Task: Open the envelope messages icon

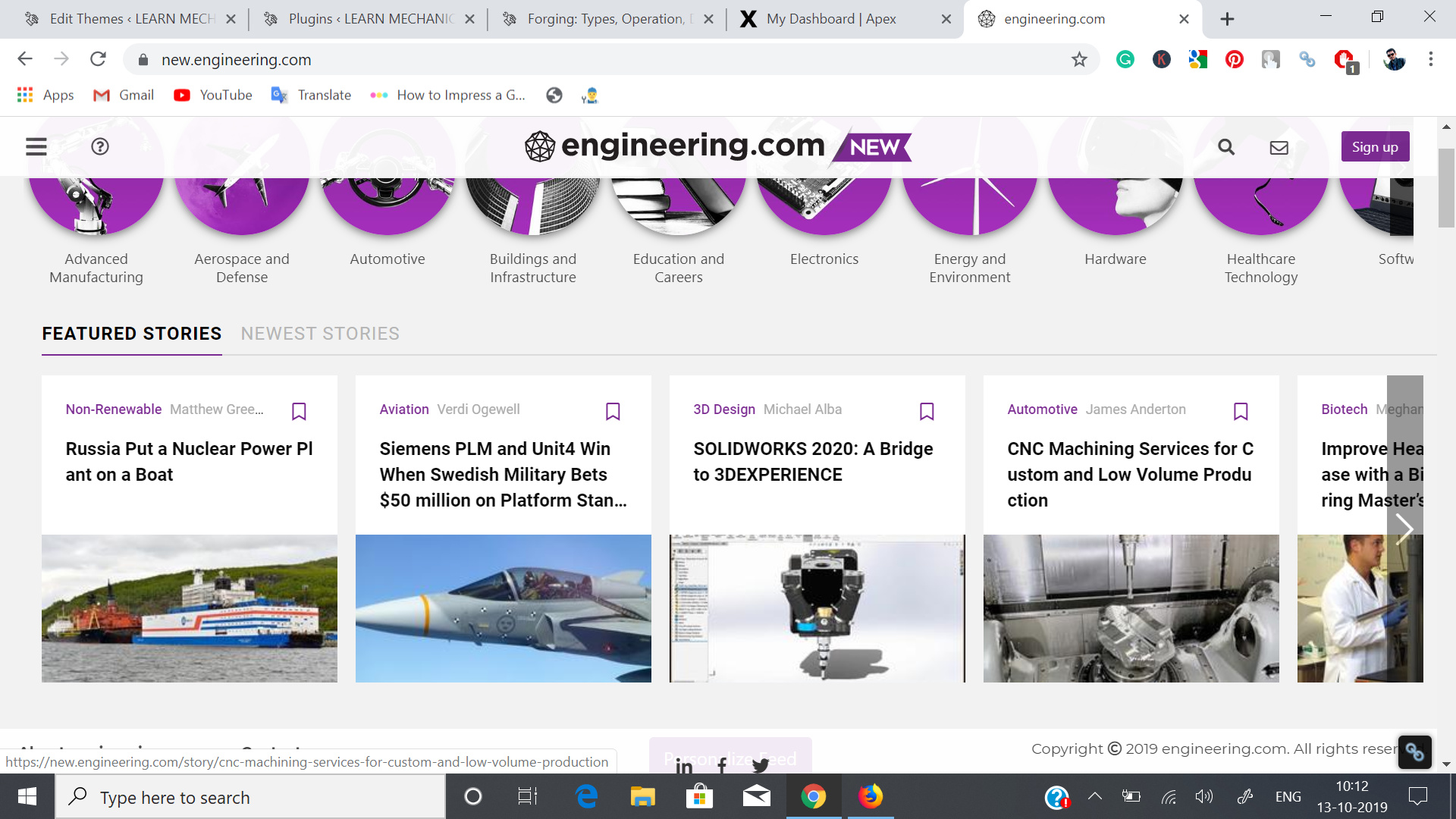Action: pos(1279,147)
